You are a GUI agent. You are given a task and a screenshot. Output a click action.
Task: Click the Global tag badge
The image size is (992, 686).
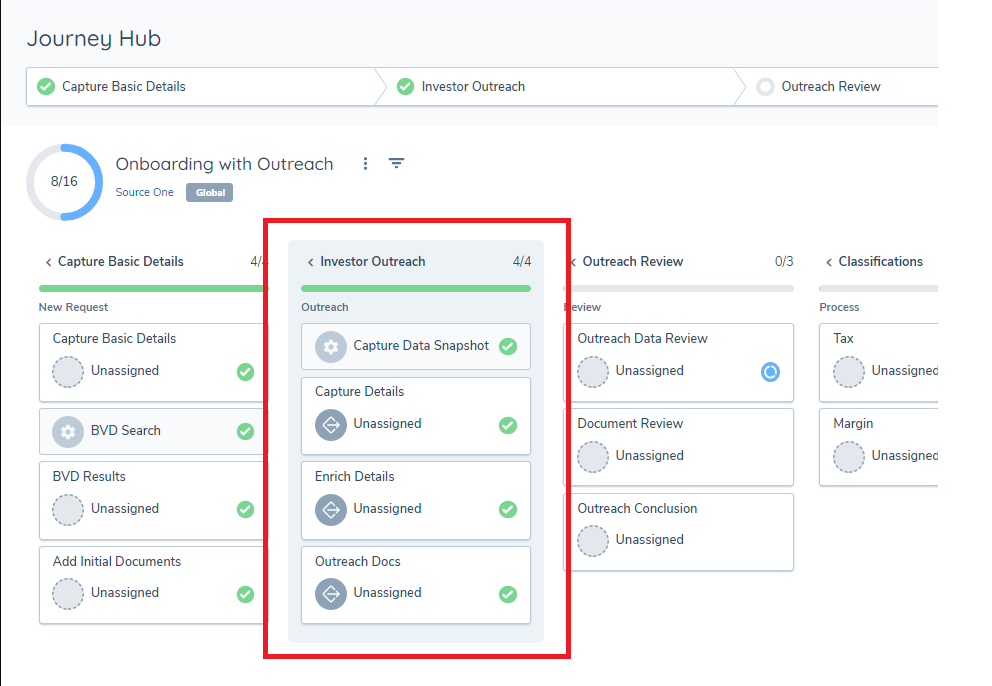[x=209, y=192]
